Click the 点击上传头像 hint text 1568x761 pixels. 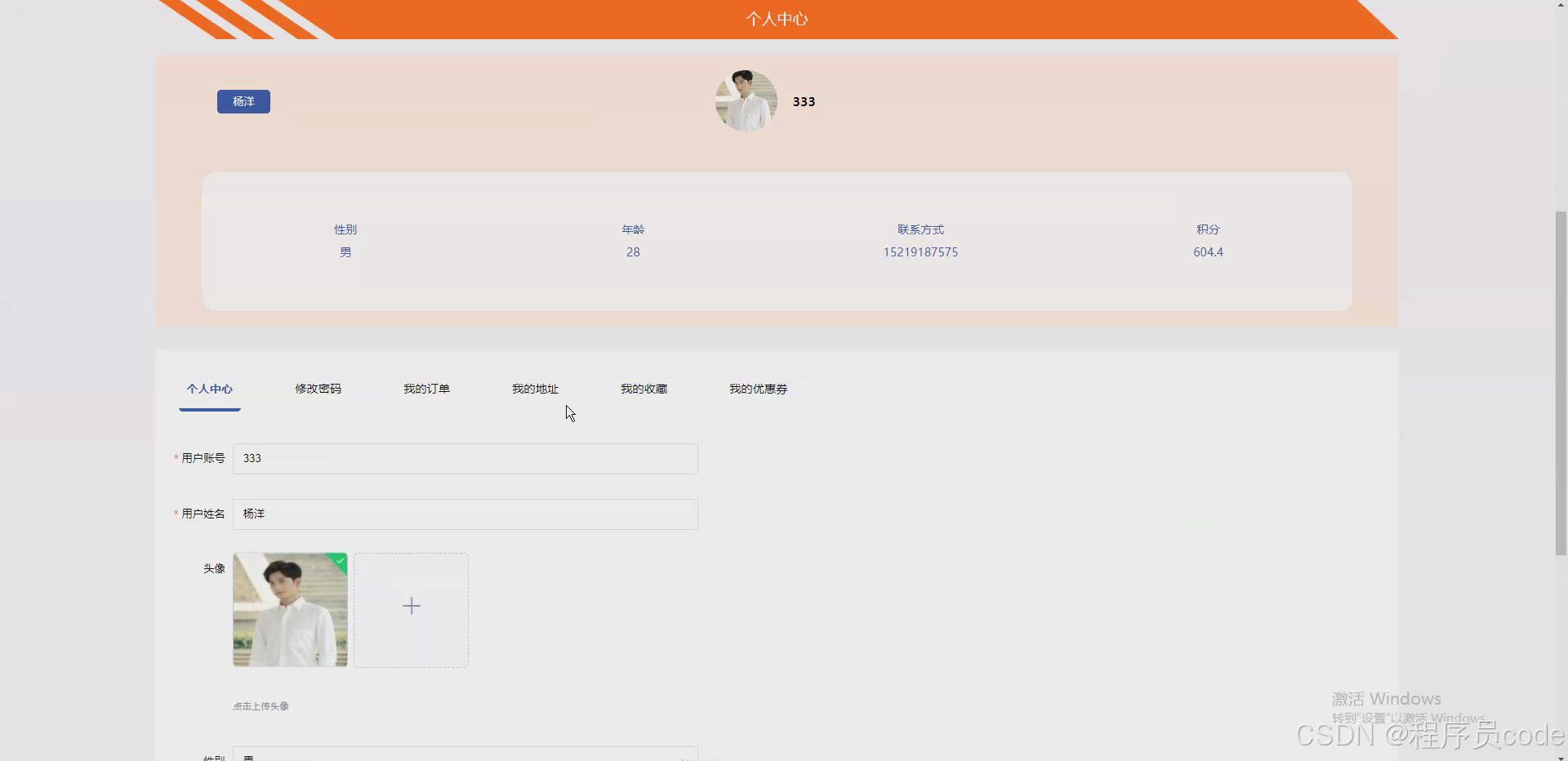[261, 706]
